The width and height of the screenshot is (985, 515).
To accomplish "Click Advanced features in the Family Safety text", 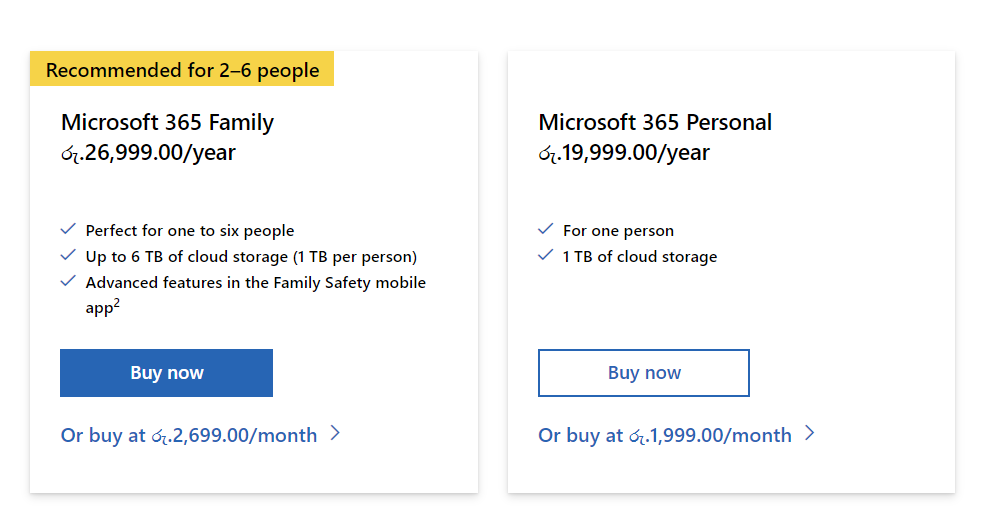I will tap(256, 295).
